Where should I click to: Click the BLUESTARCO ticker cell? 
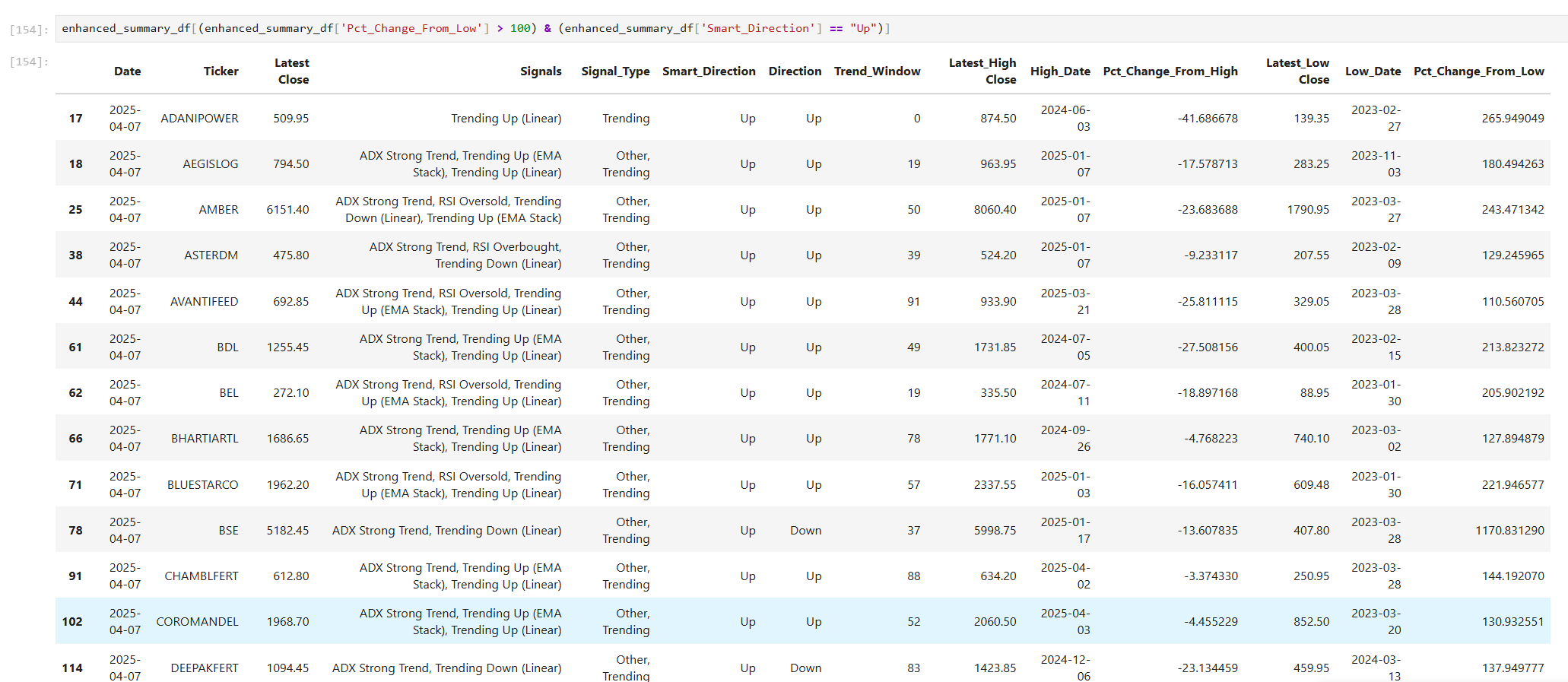pyautogui.click(x=203, y=485)
